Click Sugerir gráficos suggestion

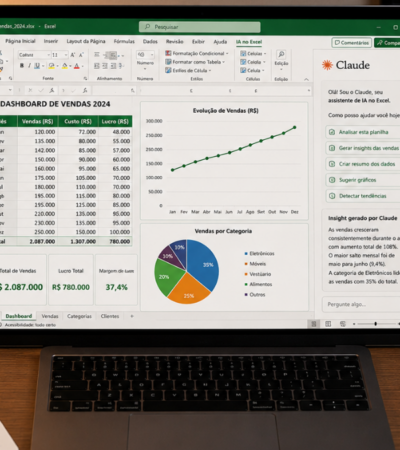point(363,180)
